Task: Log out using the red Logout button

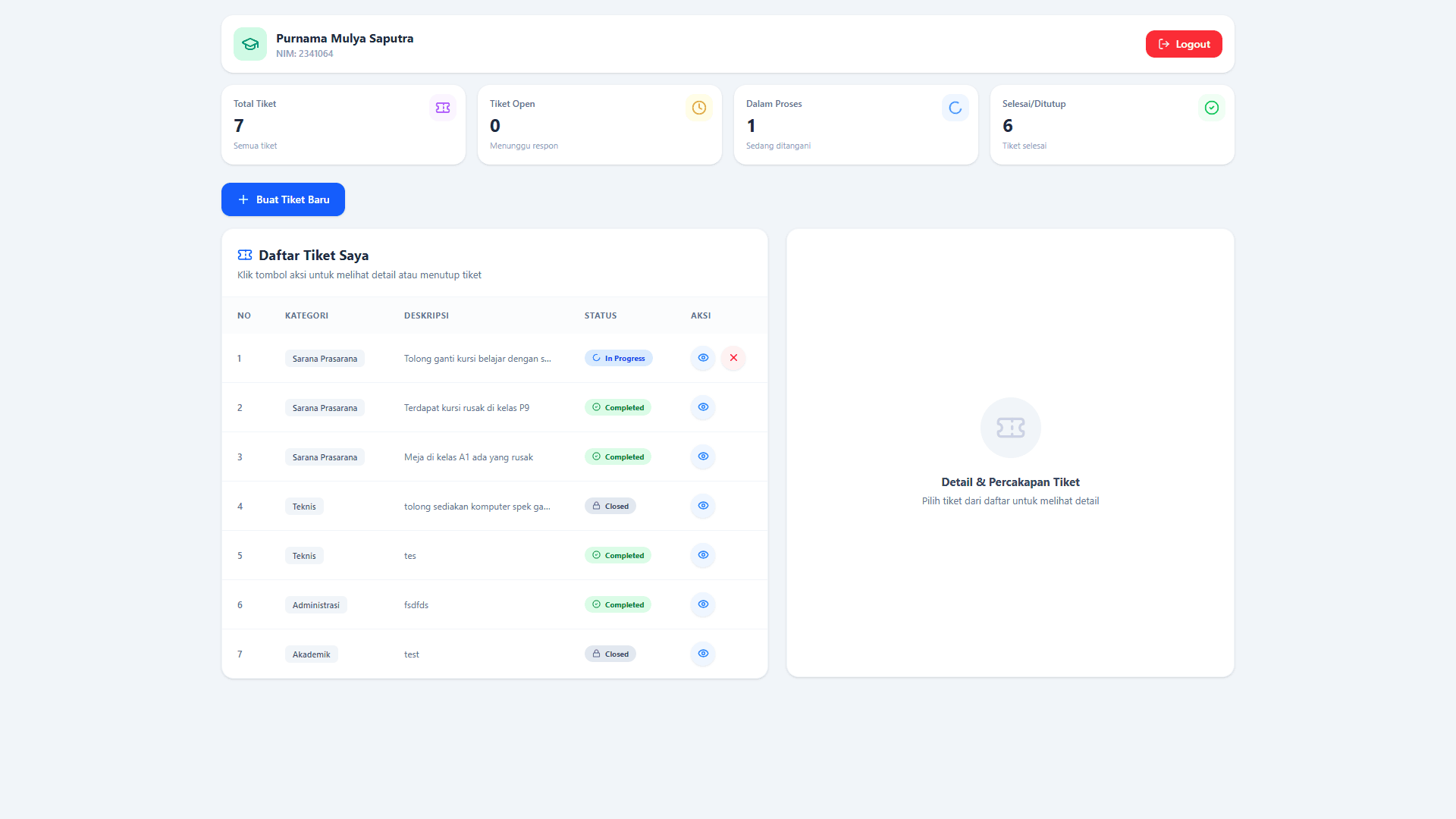Action: 1184,44
